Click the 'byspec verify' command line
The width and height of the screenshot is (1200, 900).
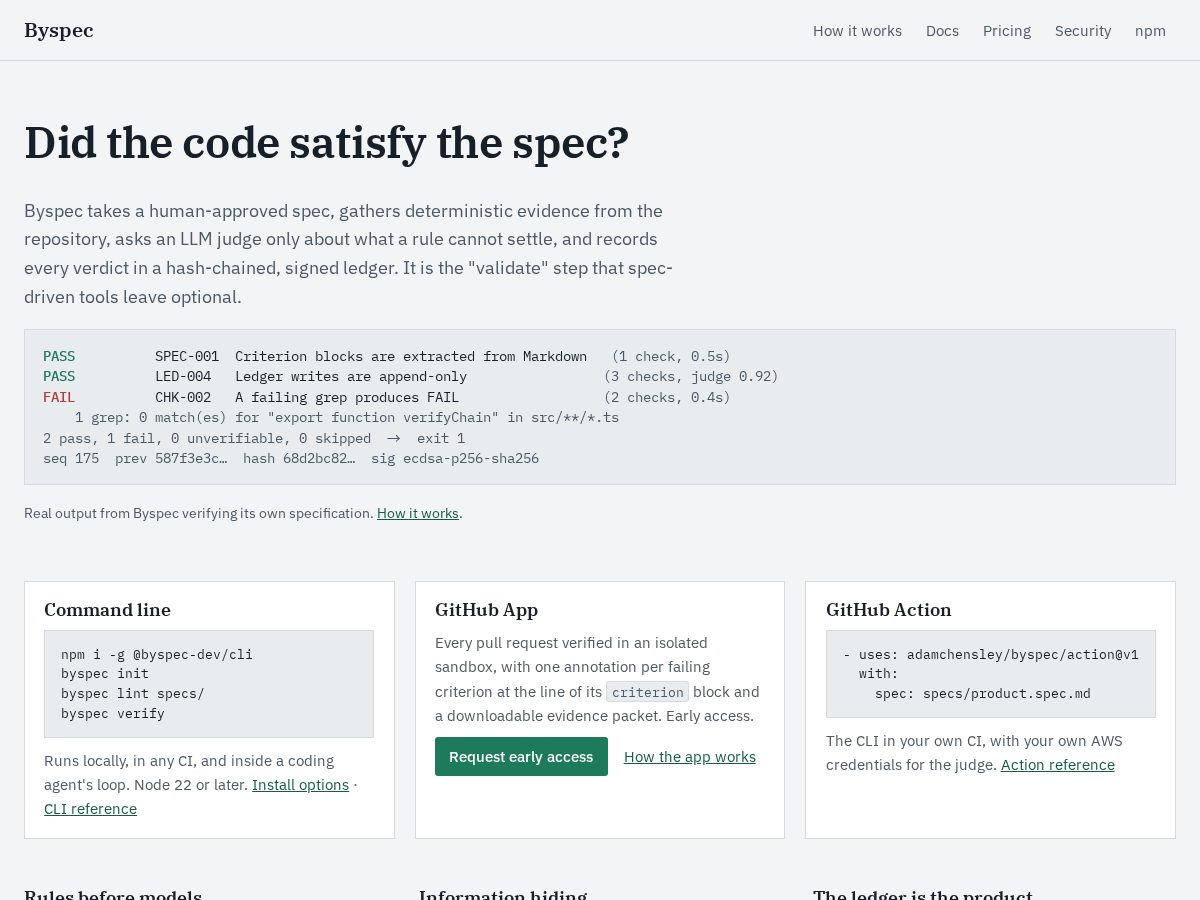[x=113, y=713]
